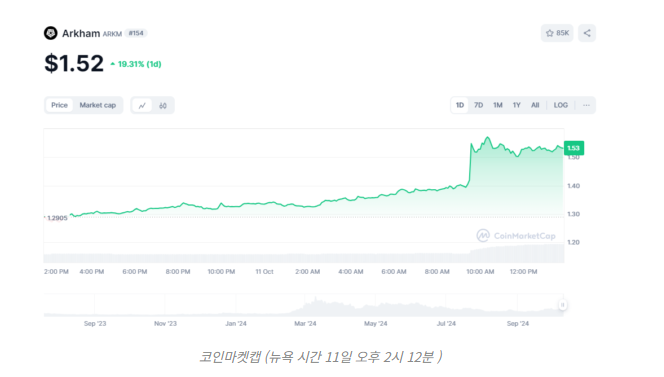Select the 1Y time range
The image size is (664, 377).
click(517, 105)
